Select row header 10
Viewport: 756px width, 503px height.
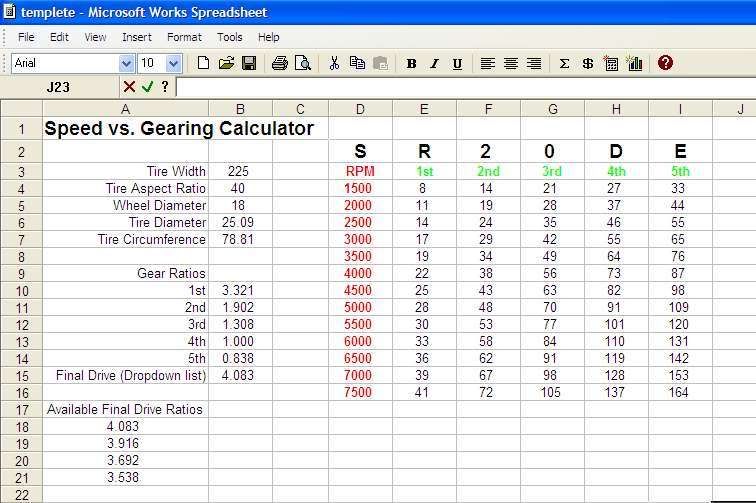pos(22,291)
